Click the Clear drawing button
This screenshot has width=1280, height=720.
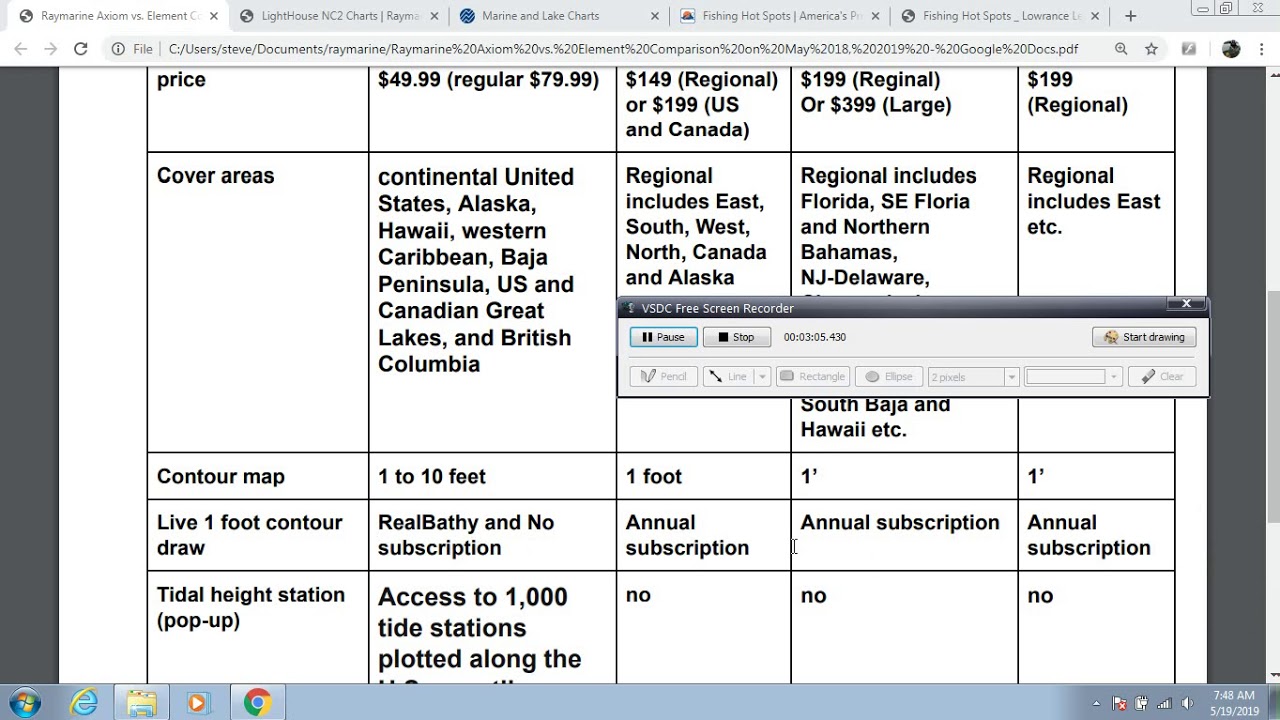pyautogui.click(x=1162, y=376)
